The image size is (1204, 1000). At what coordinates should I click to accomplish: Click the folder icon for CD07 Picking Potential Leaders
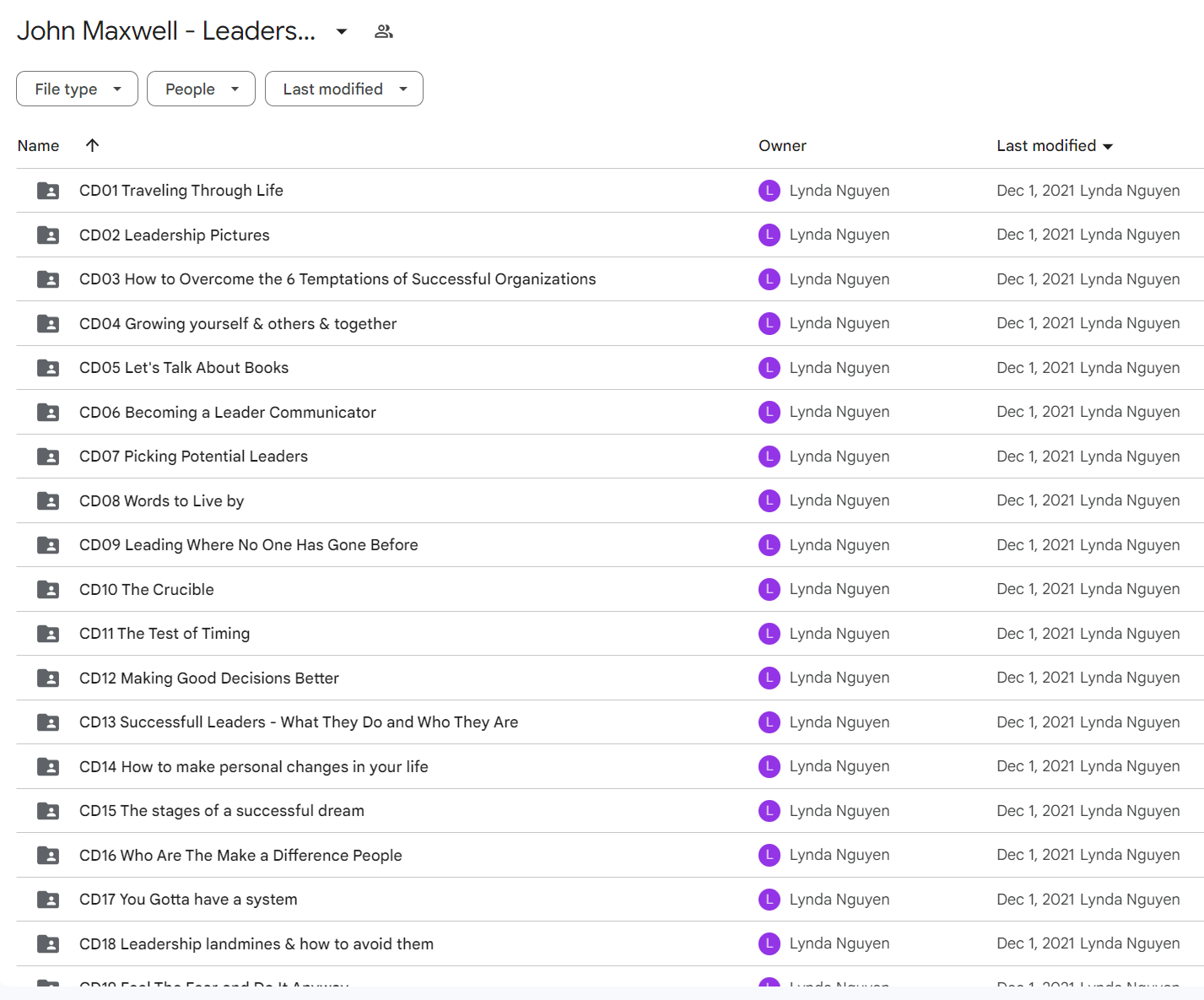(x=48, y=457)
